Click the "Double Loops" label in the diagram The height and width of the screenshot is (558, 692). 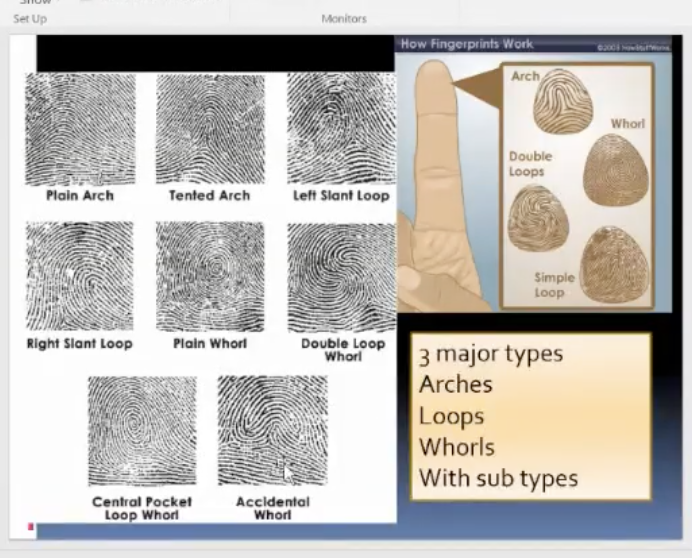point(530,164)
